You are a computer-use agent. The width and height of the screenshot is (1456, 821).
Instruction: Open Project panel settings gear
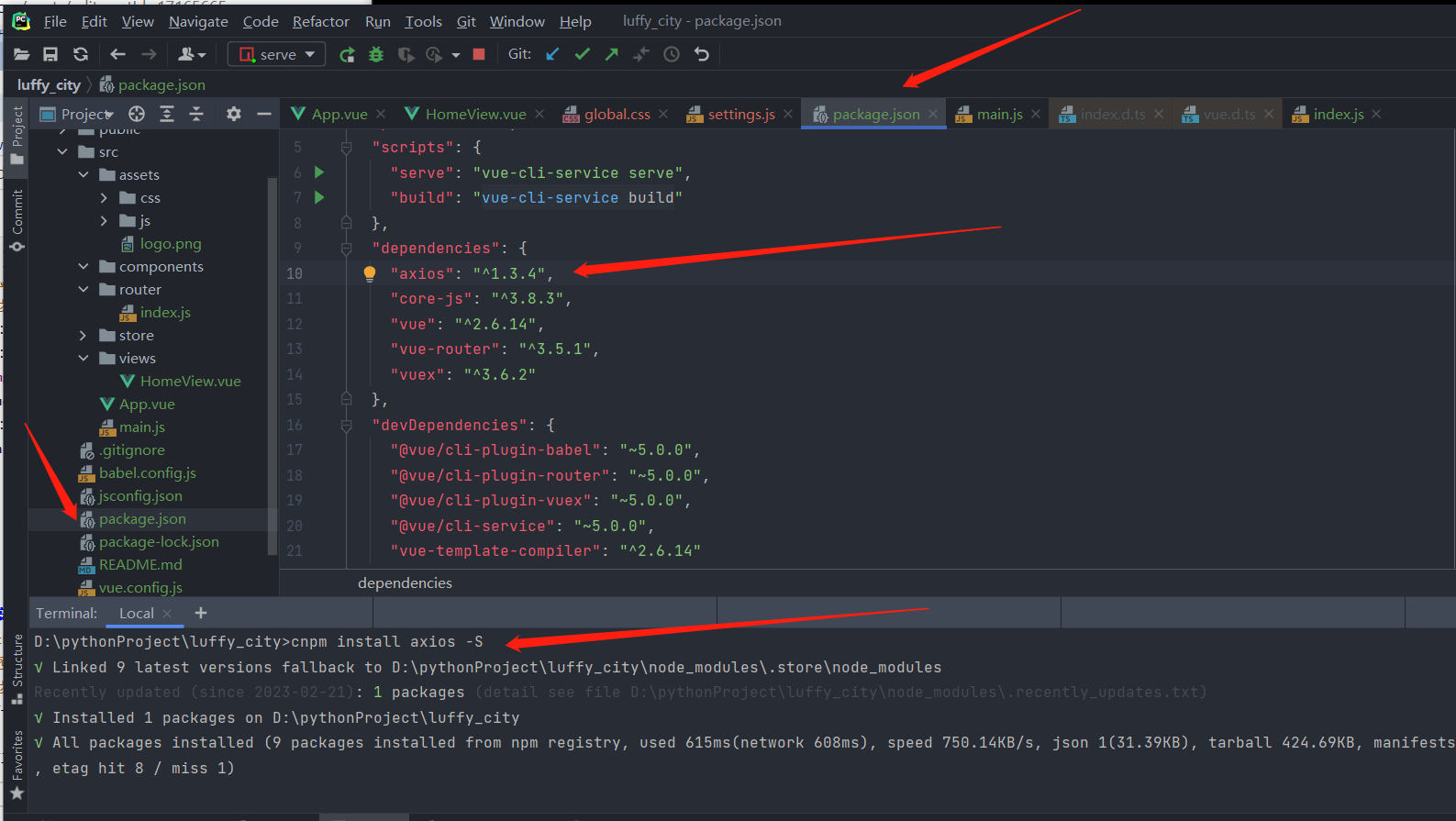coord(234,114)
